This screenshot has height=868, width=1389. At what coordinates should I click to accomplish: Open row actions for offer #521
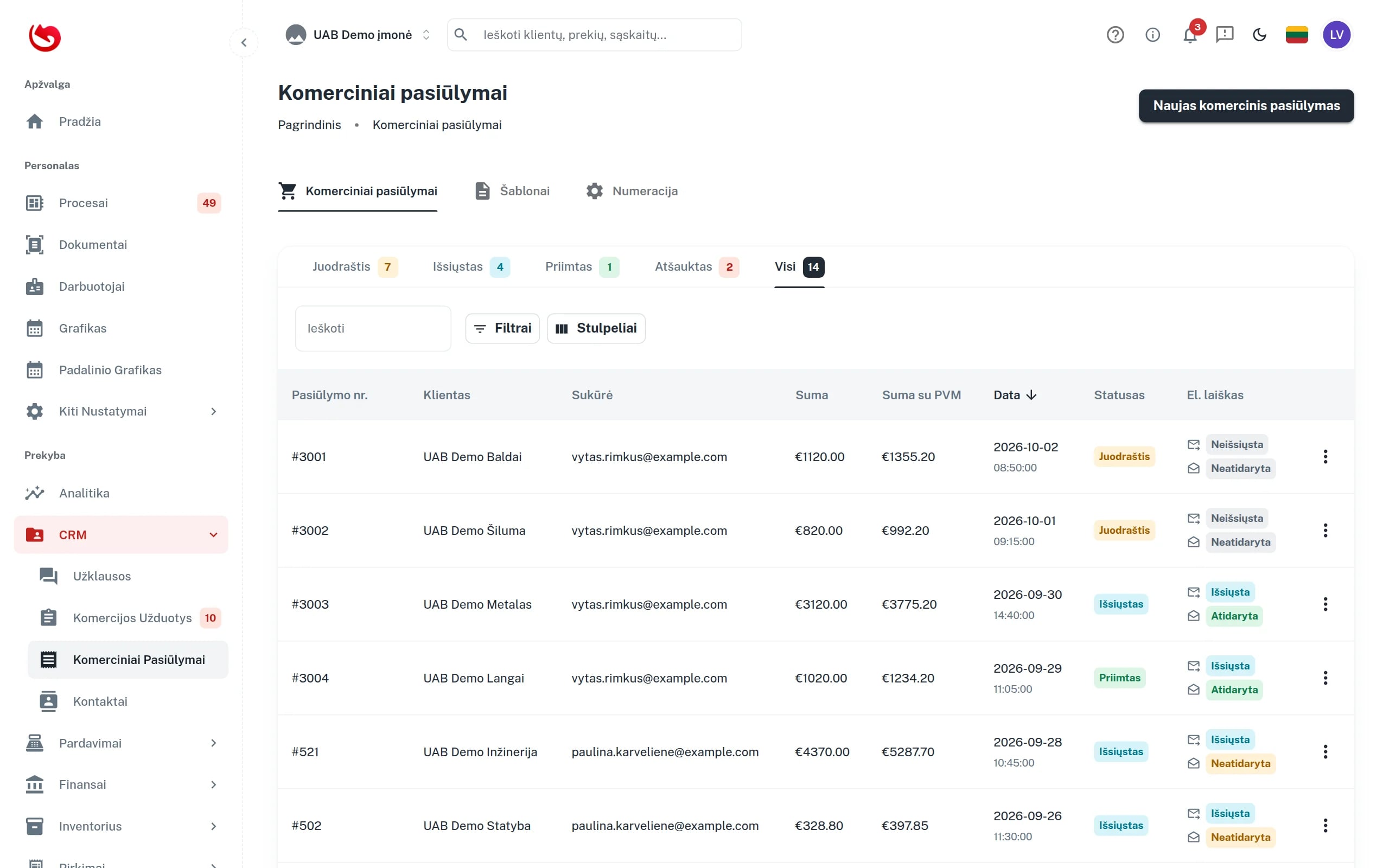click(x=1325, y=751)
